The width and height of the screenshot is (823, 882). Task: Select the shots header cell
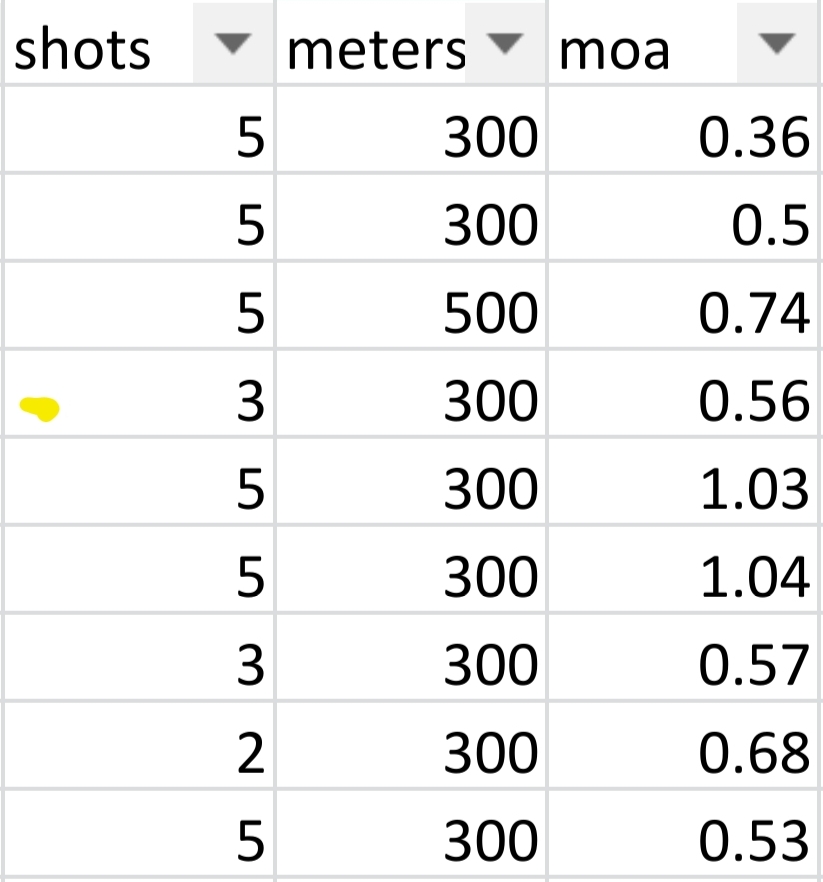(x=139, y=43)
